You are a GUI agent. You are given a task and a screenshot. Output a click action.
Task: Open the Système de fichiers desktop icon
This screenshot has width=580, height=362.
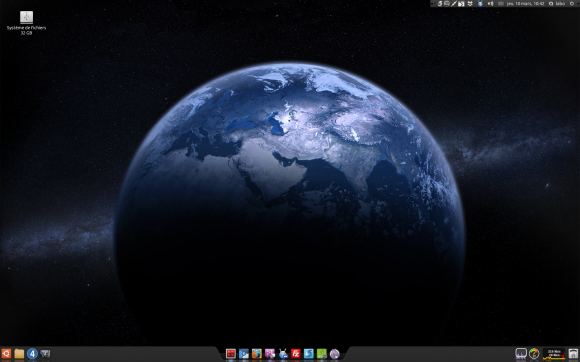(x=26, y=22)
